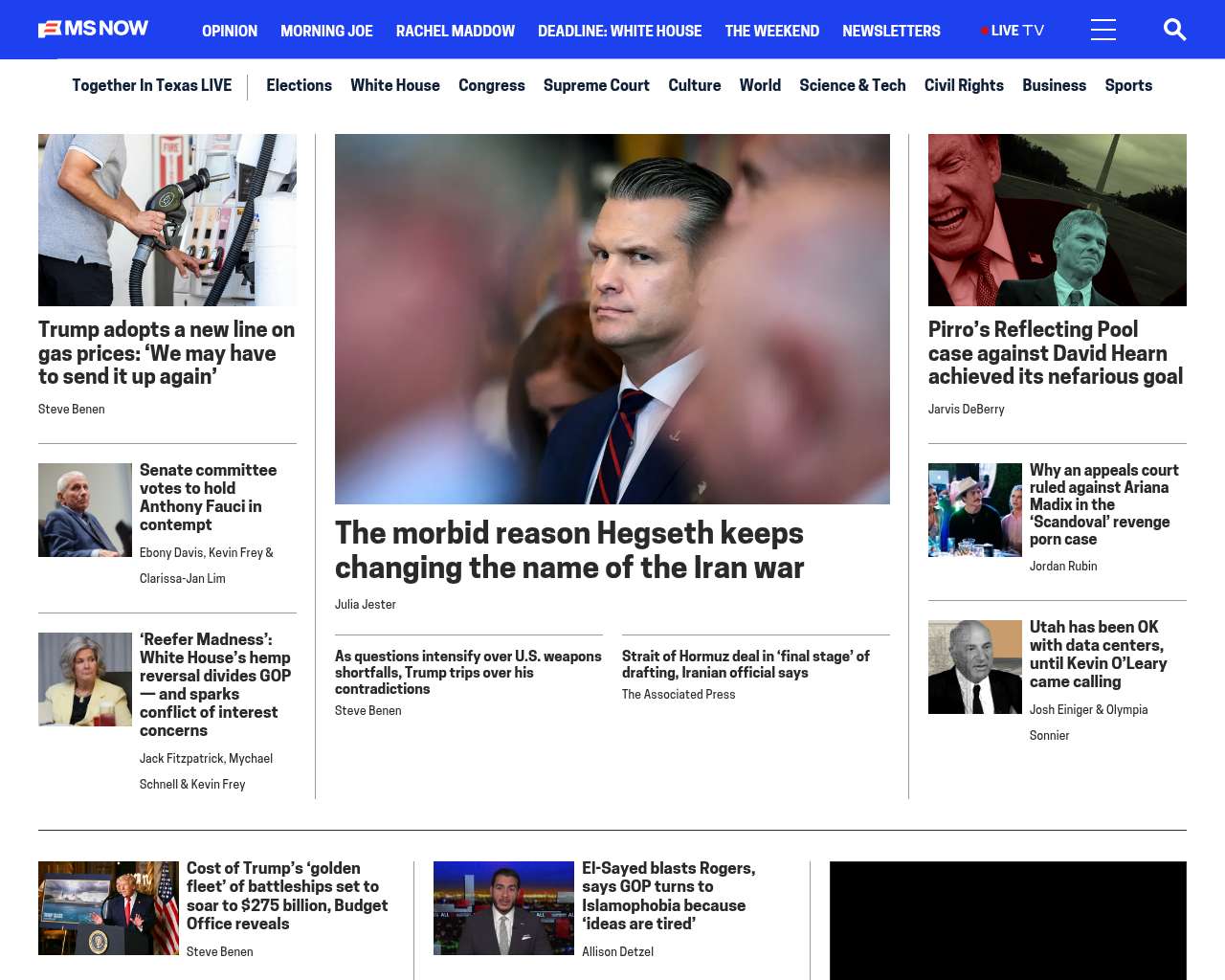Open The Associated Press byline

click(x=679, y=695)
